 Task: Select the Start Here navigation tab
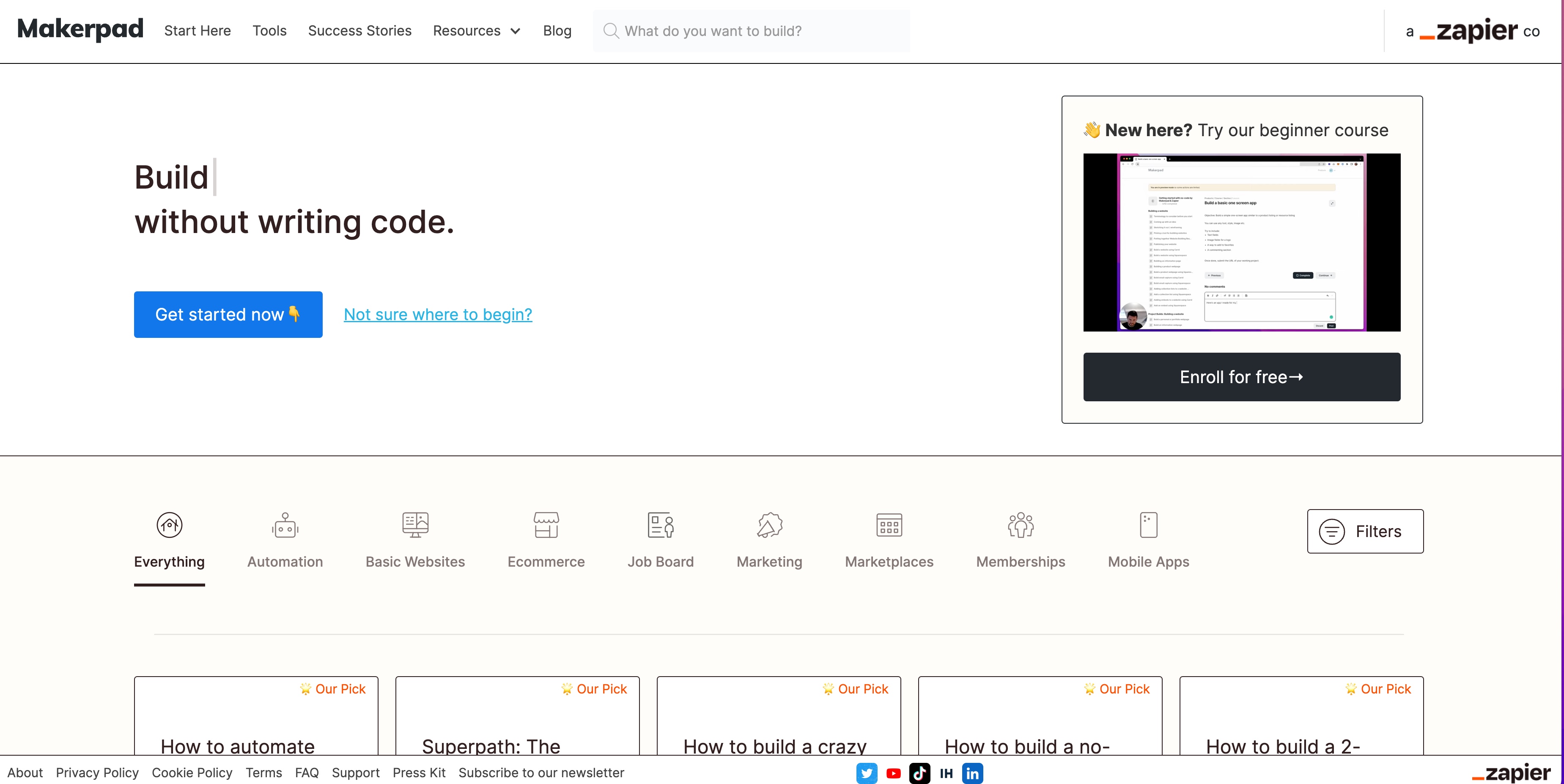[x=197, y=31]
